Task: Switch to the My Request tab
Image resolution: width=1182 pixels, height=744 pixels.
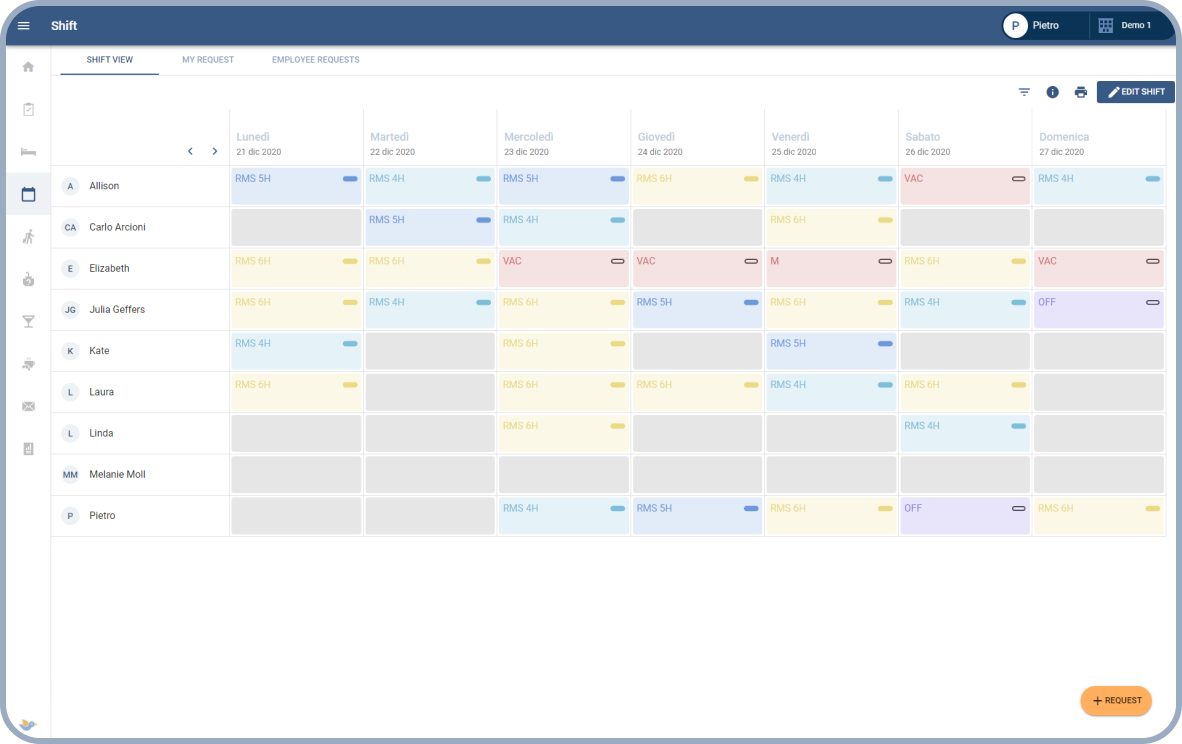Action: [x=208, y=60]
